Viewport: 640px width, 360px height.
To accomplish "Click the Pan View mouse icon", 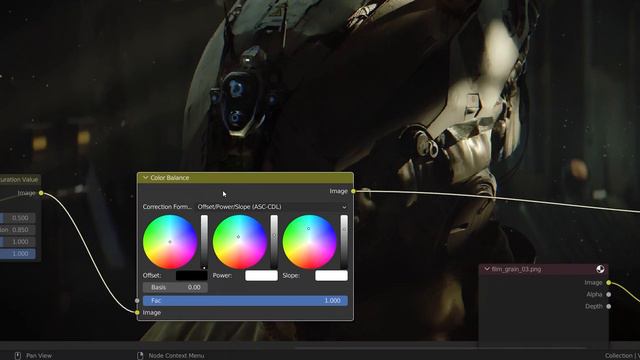I will (18, 356).
